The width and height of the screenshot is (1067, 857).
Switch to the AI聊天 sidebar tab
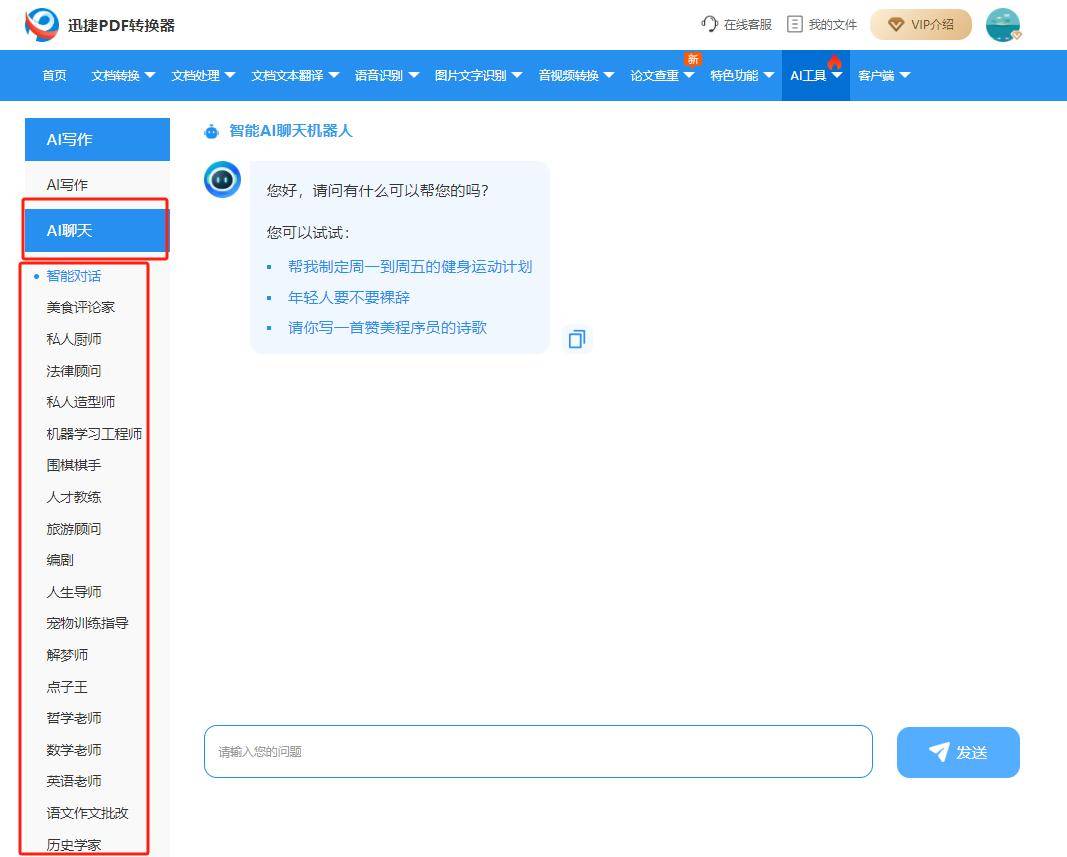point(70,230)
